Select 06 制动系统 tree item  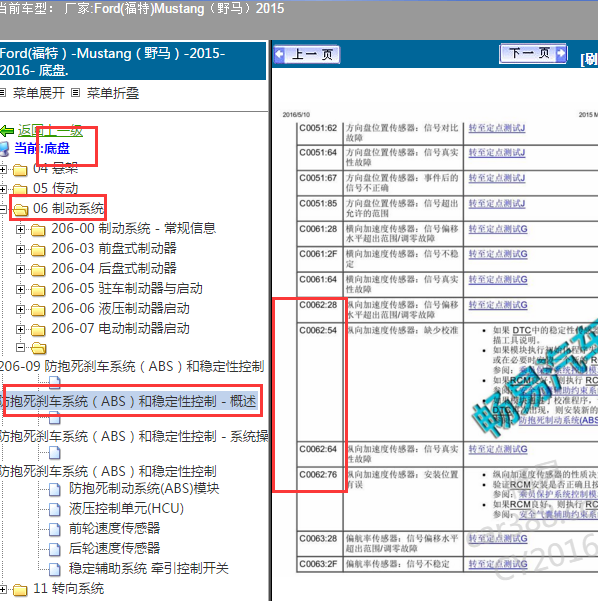click(x=68, y=209)
